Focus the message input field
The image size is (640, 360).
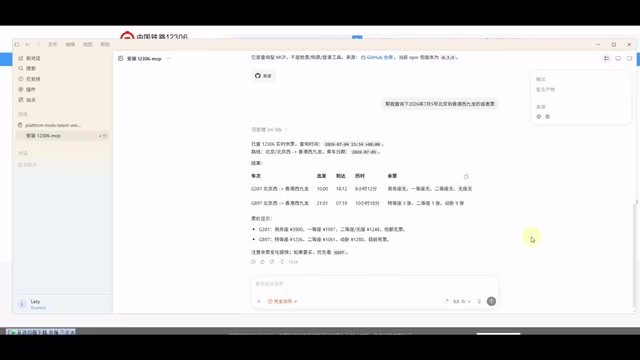(x=374, y=284)
